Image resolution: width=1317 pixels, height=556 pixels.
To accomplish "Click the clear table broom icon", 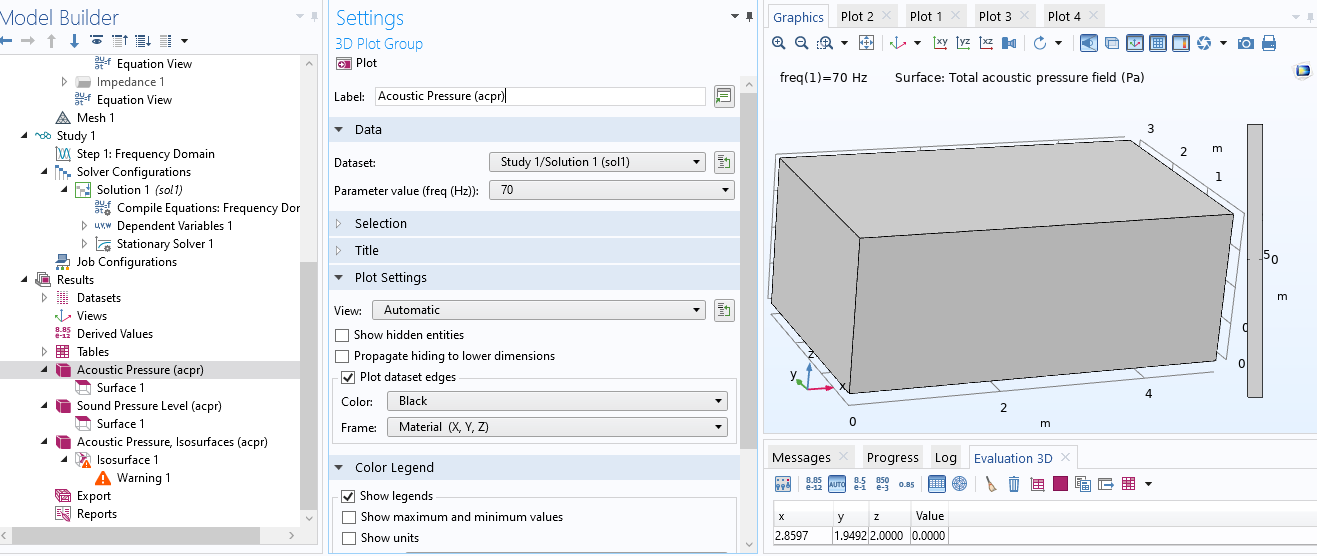I will (991, 484).
